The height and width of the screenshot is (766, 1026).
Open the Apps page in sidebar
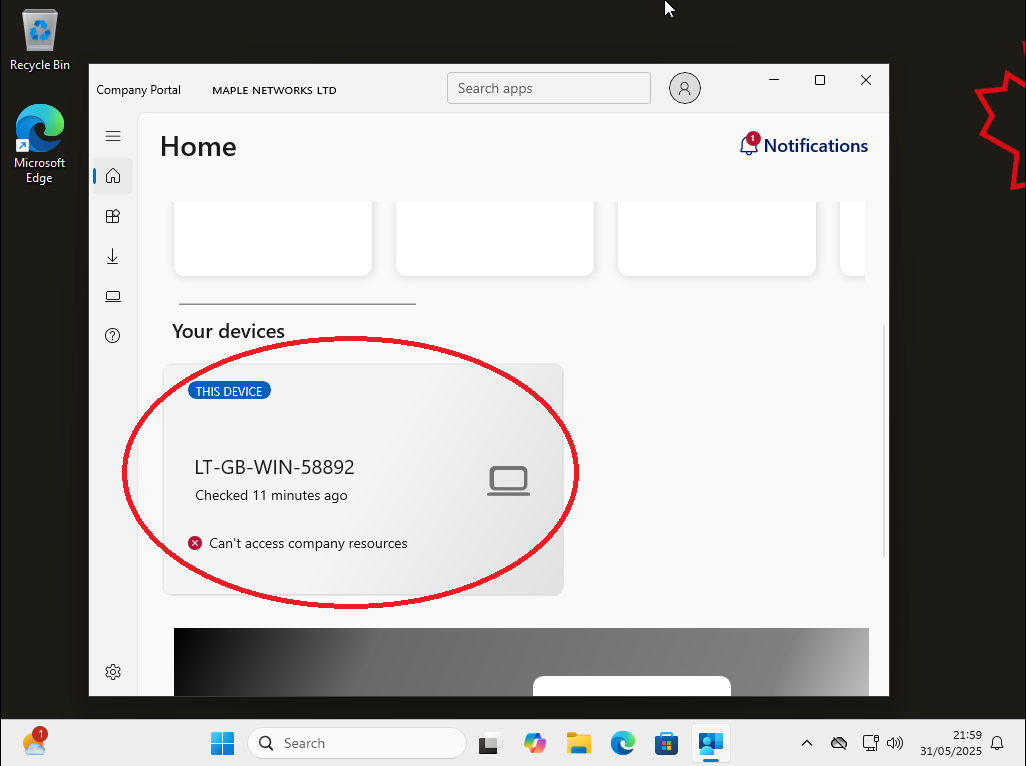[x=113, y=216]
